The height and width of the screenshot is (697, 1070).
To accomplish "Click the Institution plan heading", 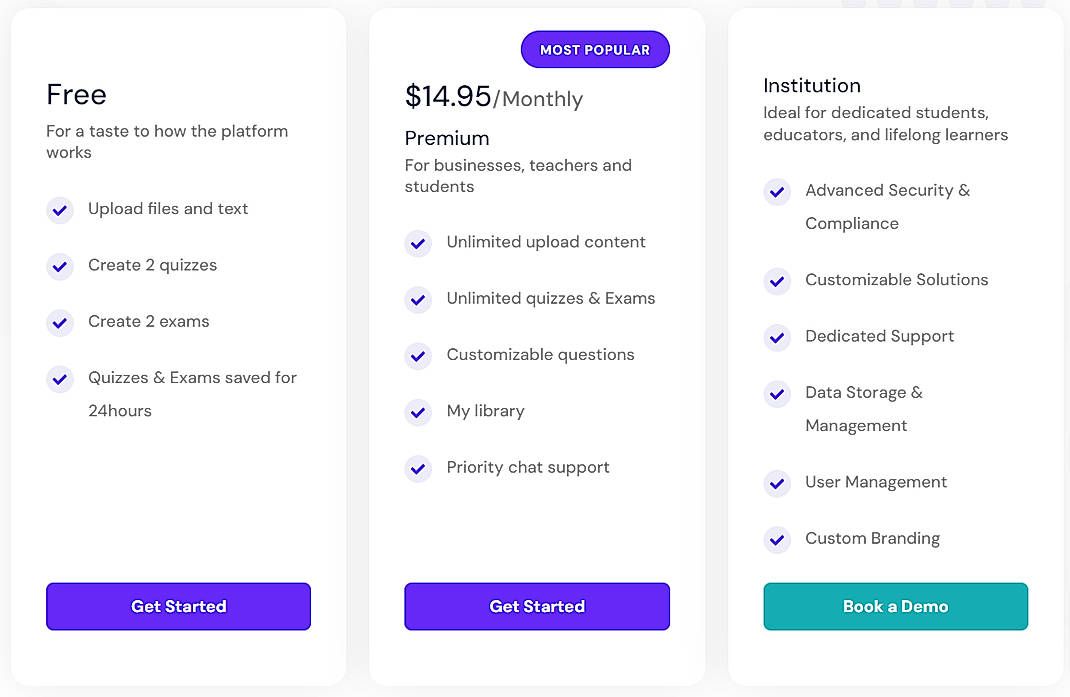I will tap(812, 86).
